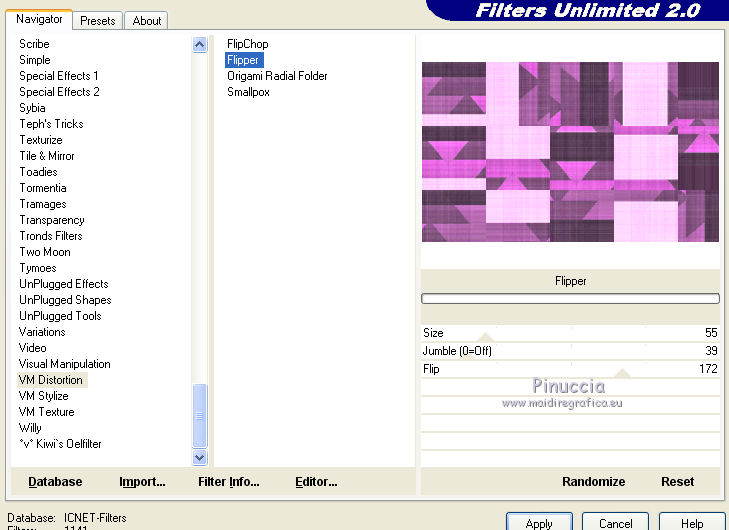Select the Sybia category
Screen dimensions: 729x530
tap(32, 108)
